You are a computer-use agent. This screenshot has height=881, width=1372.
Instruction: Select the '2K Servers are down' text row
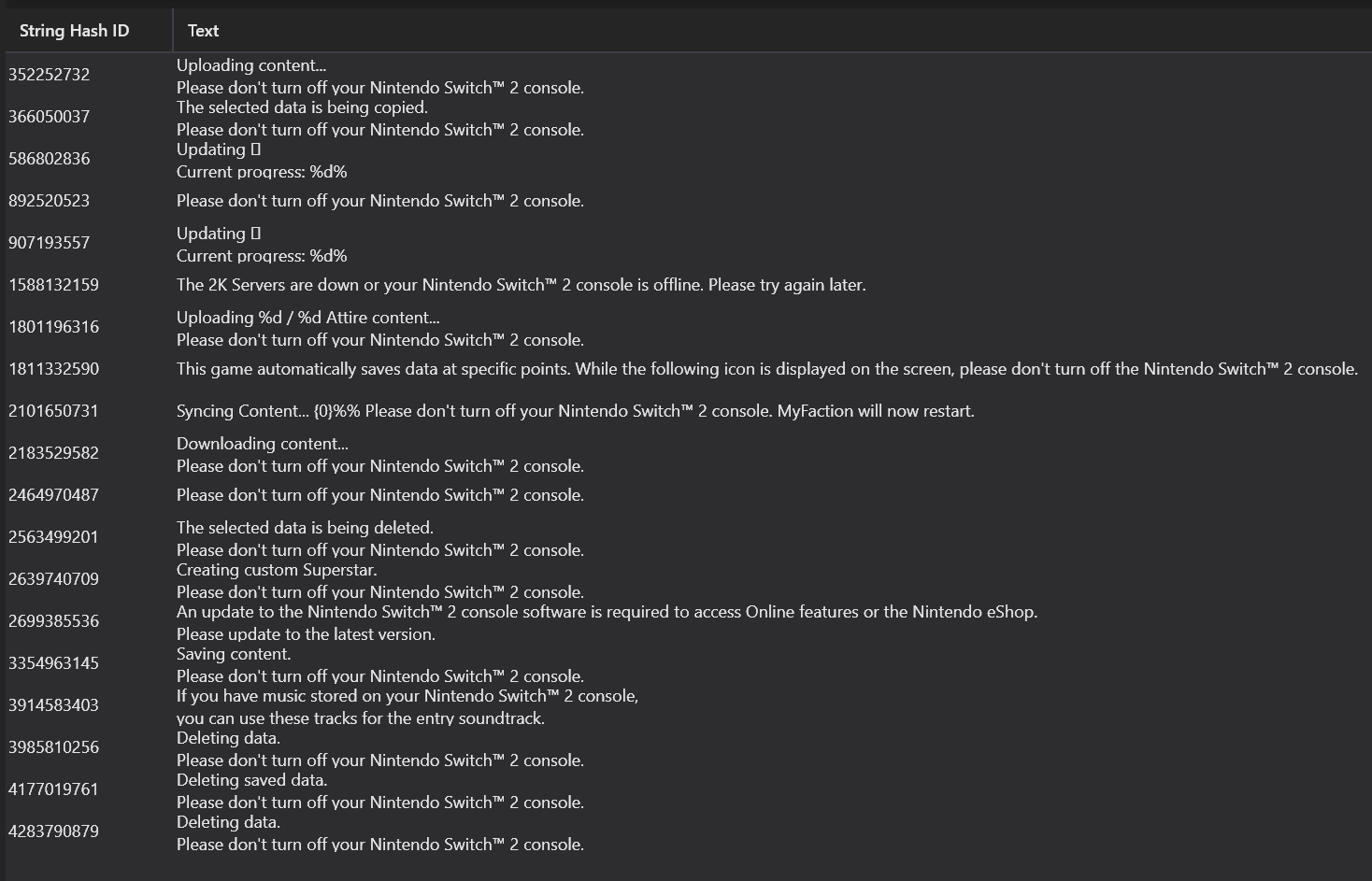(x=521, y=285)
